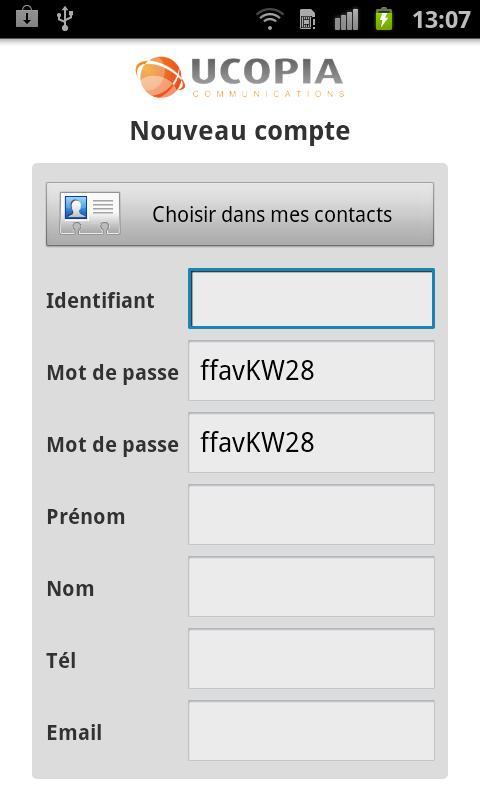This screenshot has height=800, width=480.
Task: Click the Nom text field
Action: pos(311,587)
